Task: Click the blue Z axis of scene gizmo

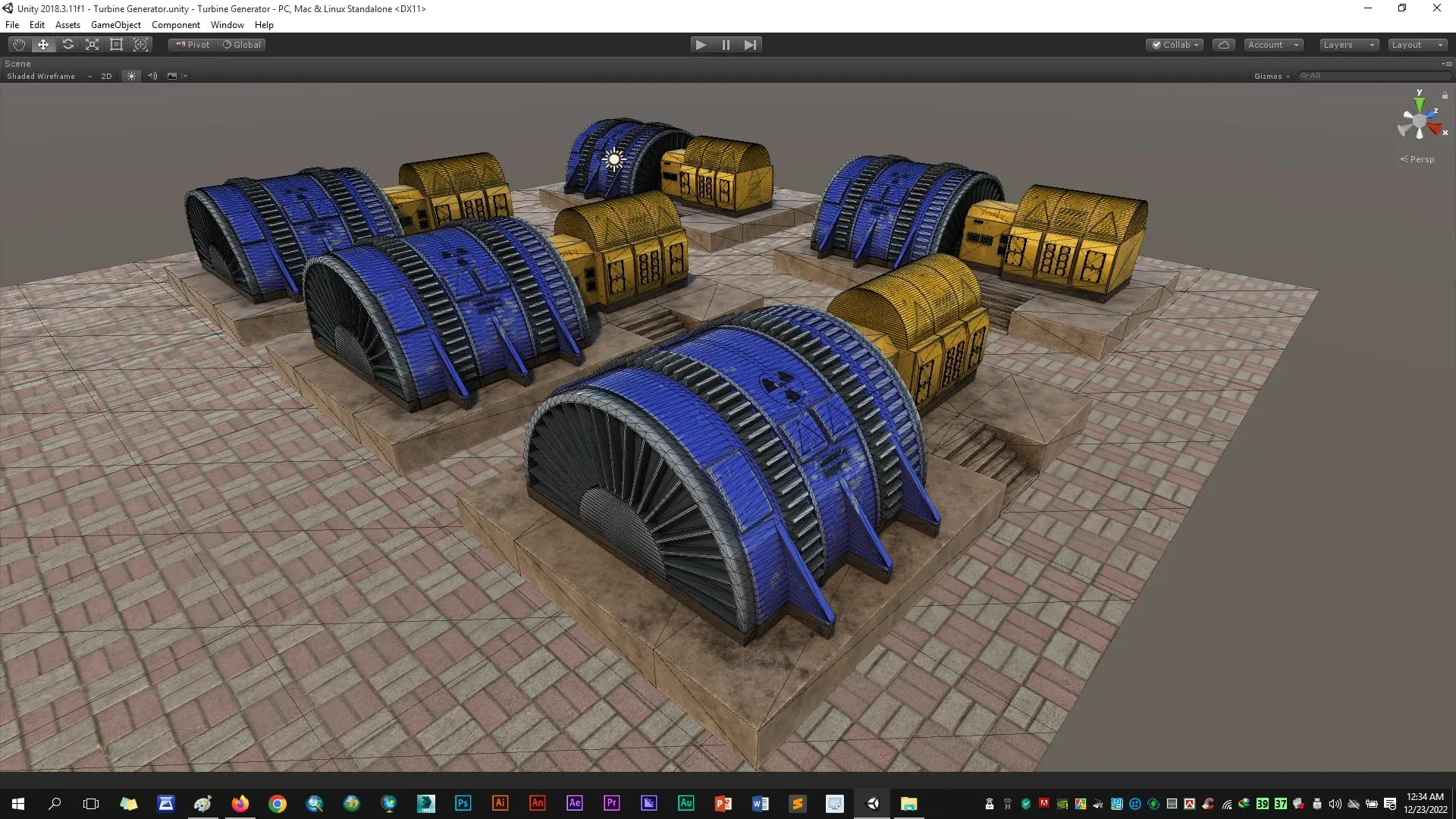Action: (x=1431, y=113)
